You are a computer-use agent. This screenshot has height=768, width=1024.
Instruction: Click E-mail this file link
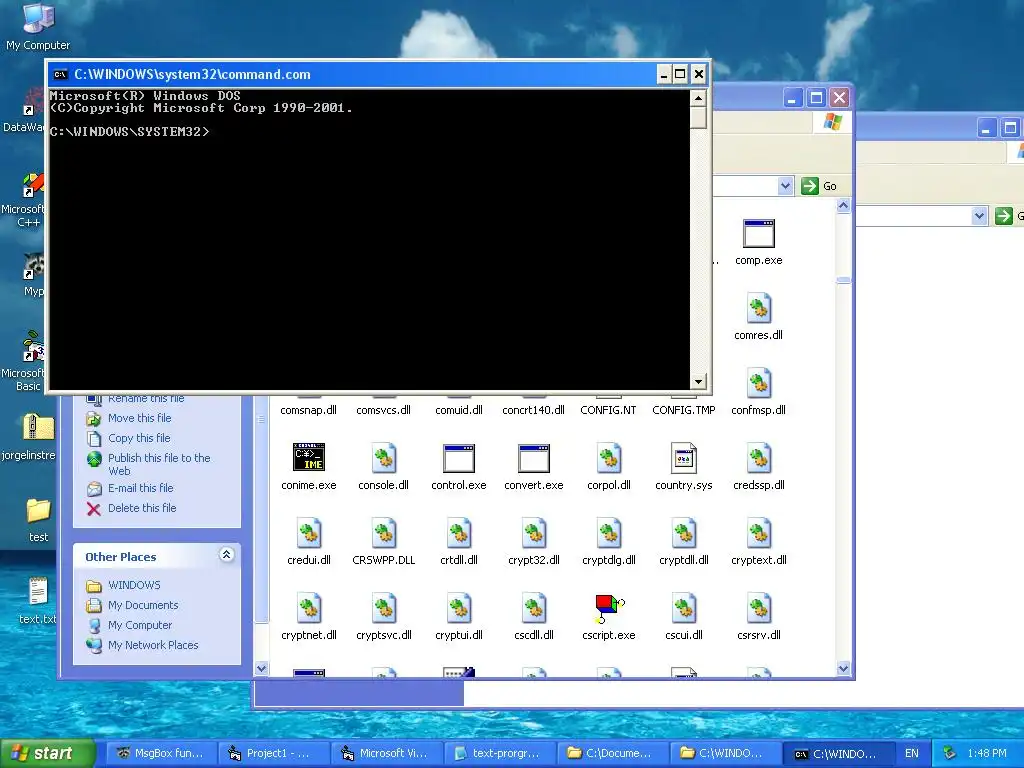(140, 488)
